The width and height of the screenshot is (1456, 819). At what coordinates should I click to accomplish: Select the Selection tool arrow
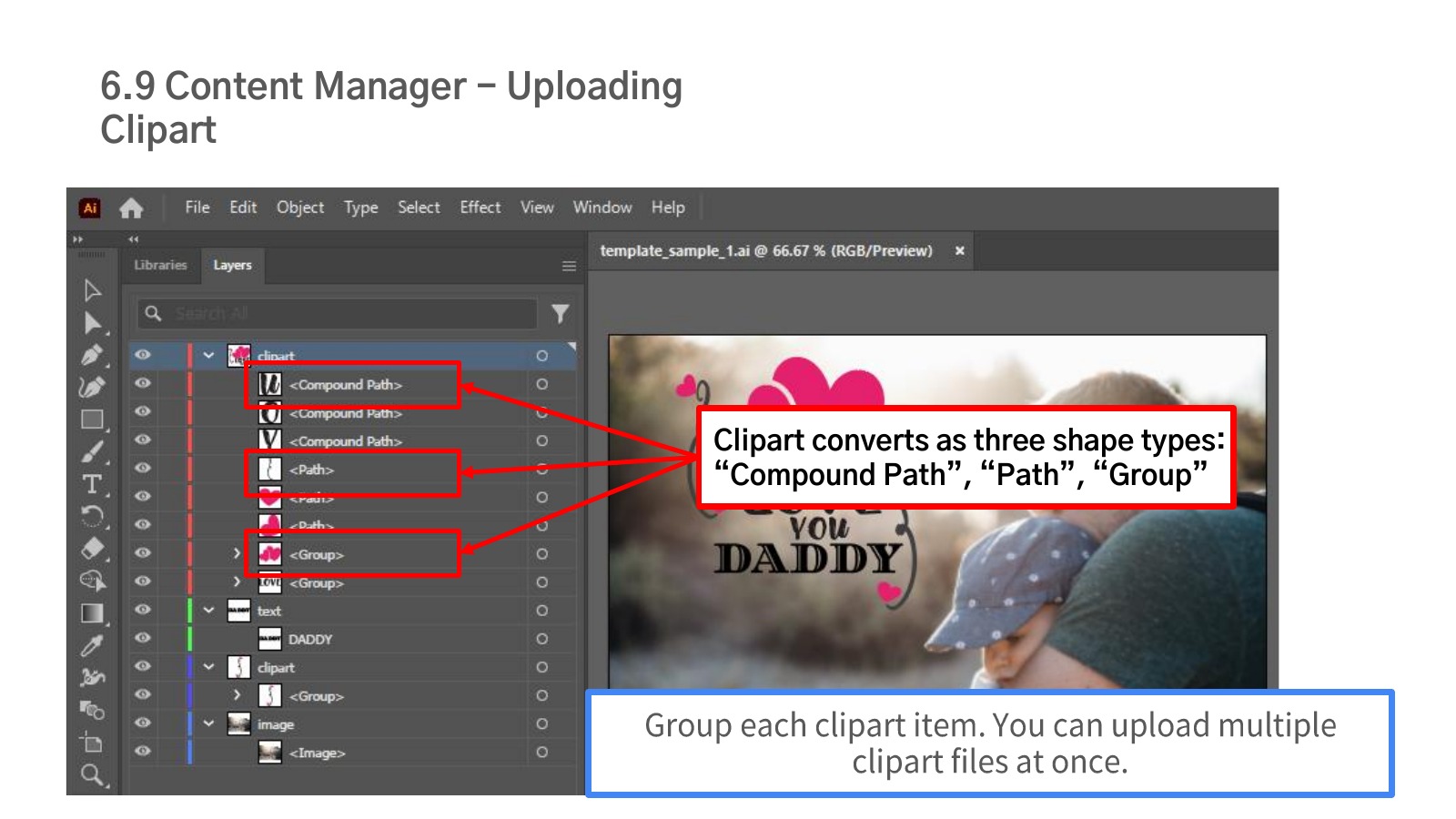pos(92,290)
